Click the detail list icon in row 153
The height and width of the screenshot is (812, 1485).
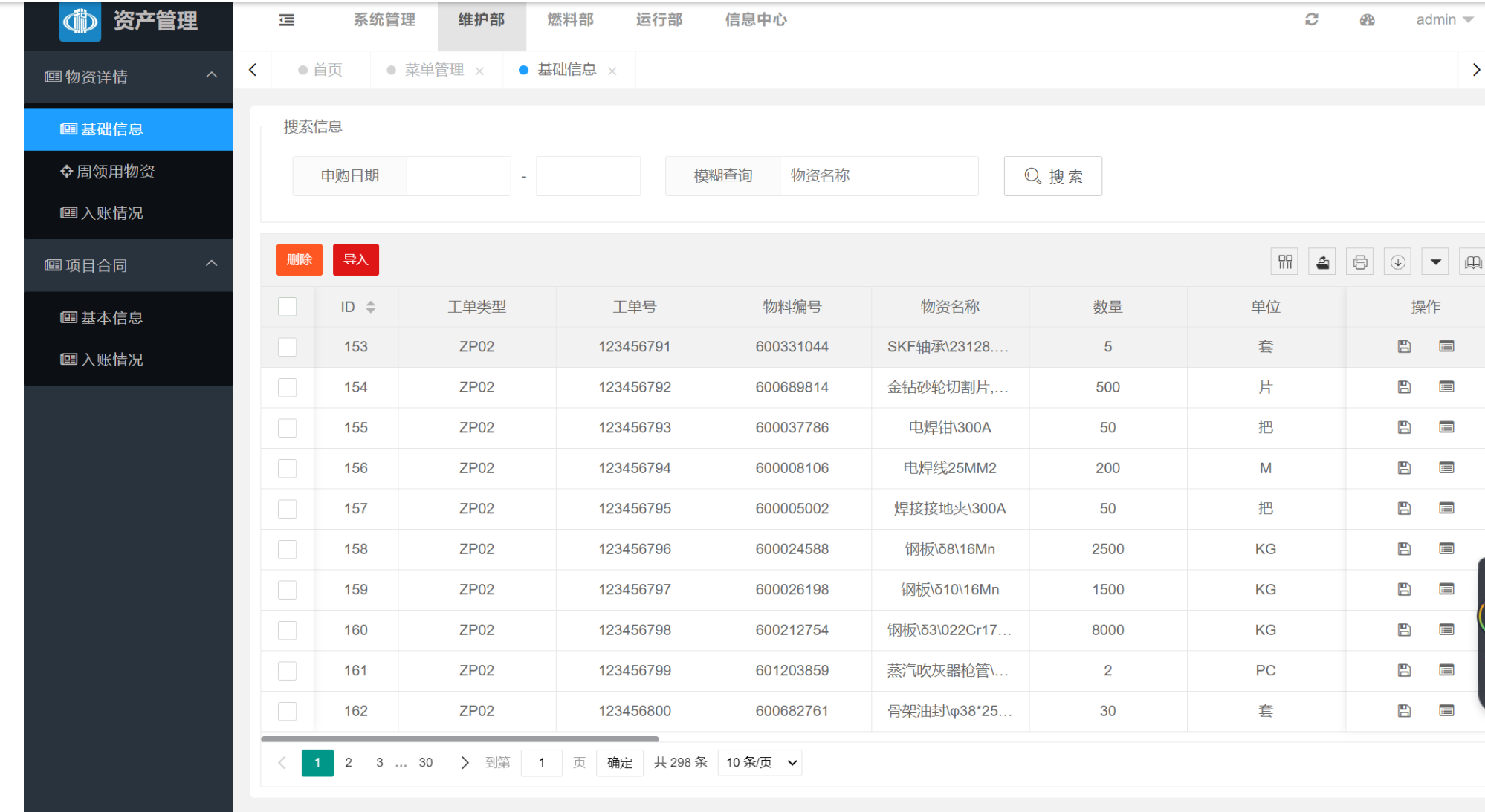pyautogui.click(x=1446, y=346)
